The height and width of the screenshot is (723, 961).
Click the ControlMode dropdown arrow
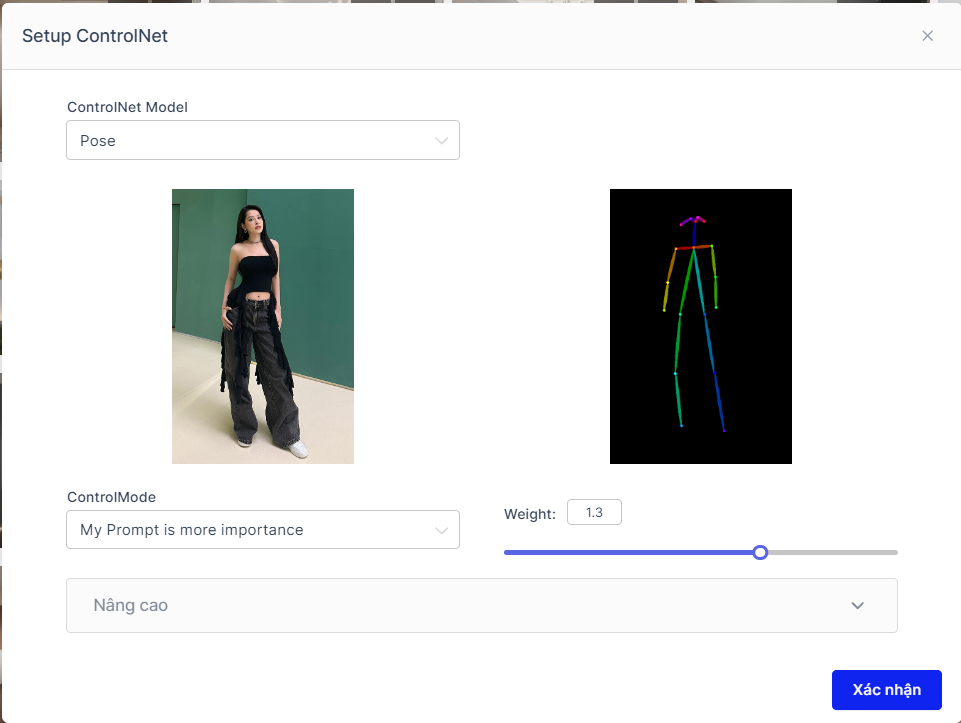click(442, 529)
